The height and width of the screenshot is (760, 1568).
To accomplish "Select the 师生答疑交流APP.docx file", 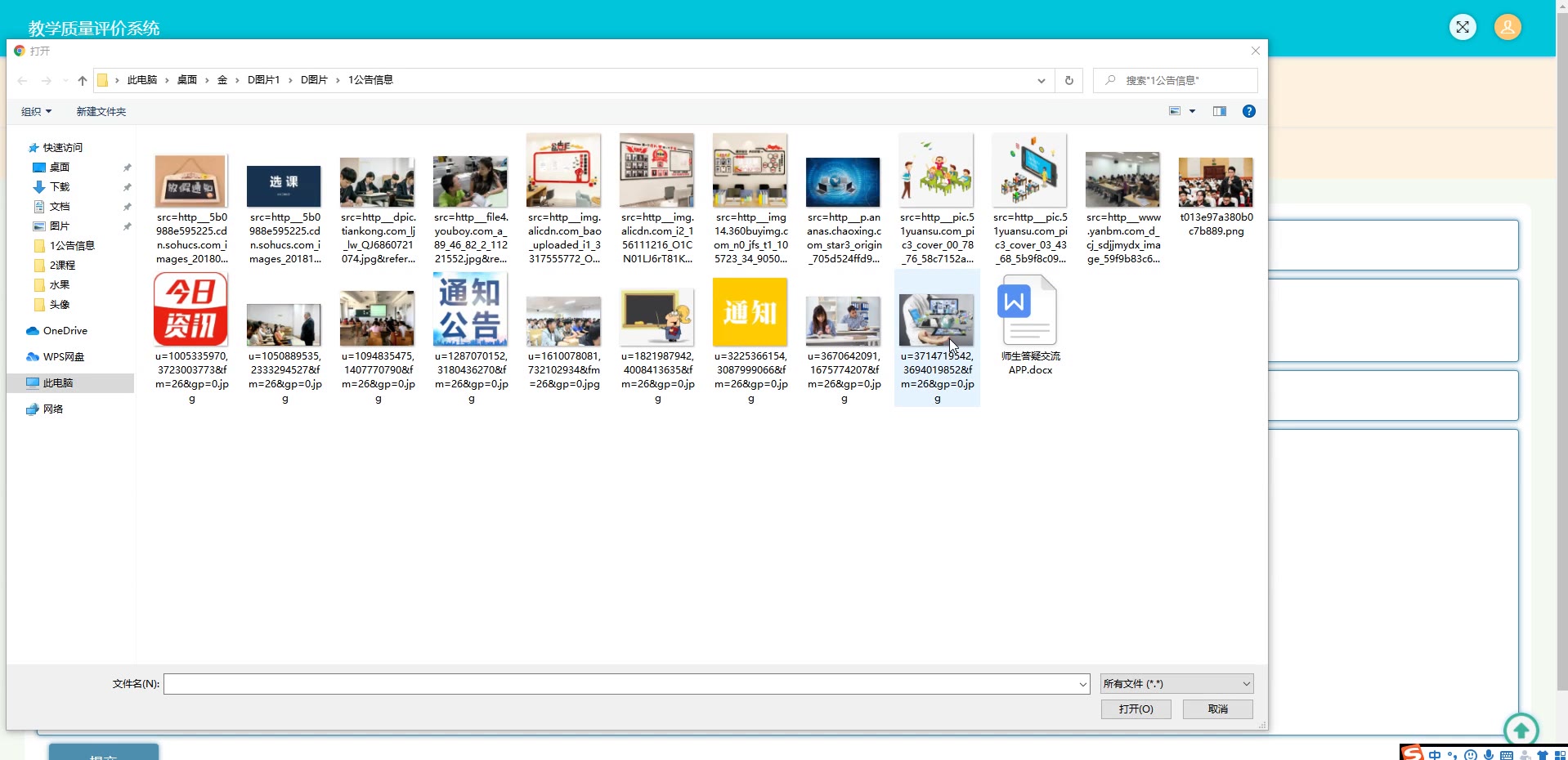I will [1029, 324].
